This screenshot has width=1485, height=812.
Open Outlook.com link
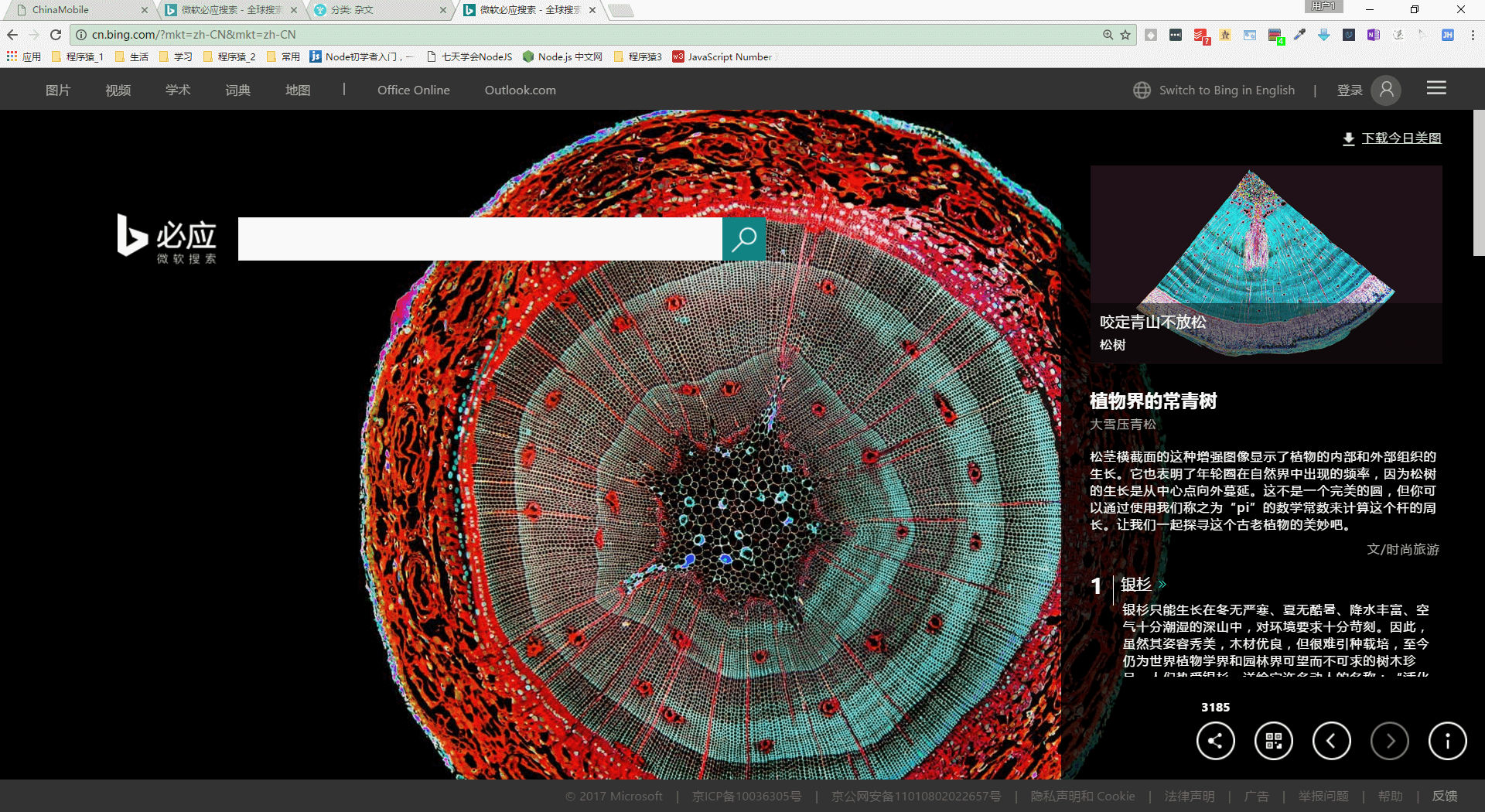(x=521, y=90)
